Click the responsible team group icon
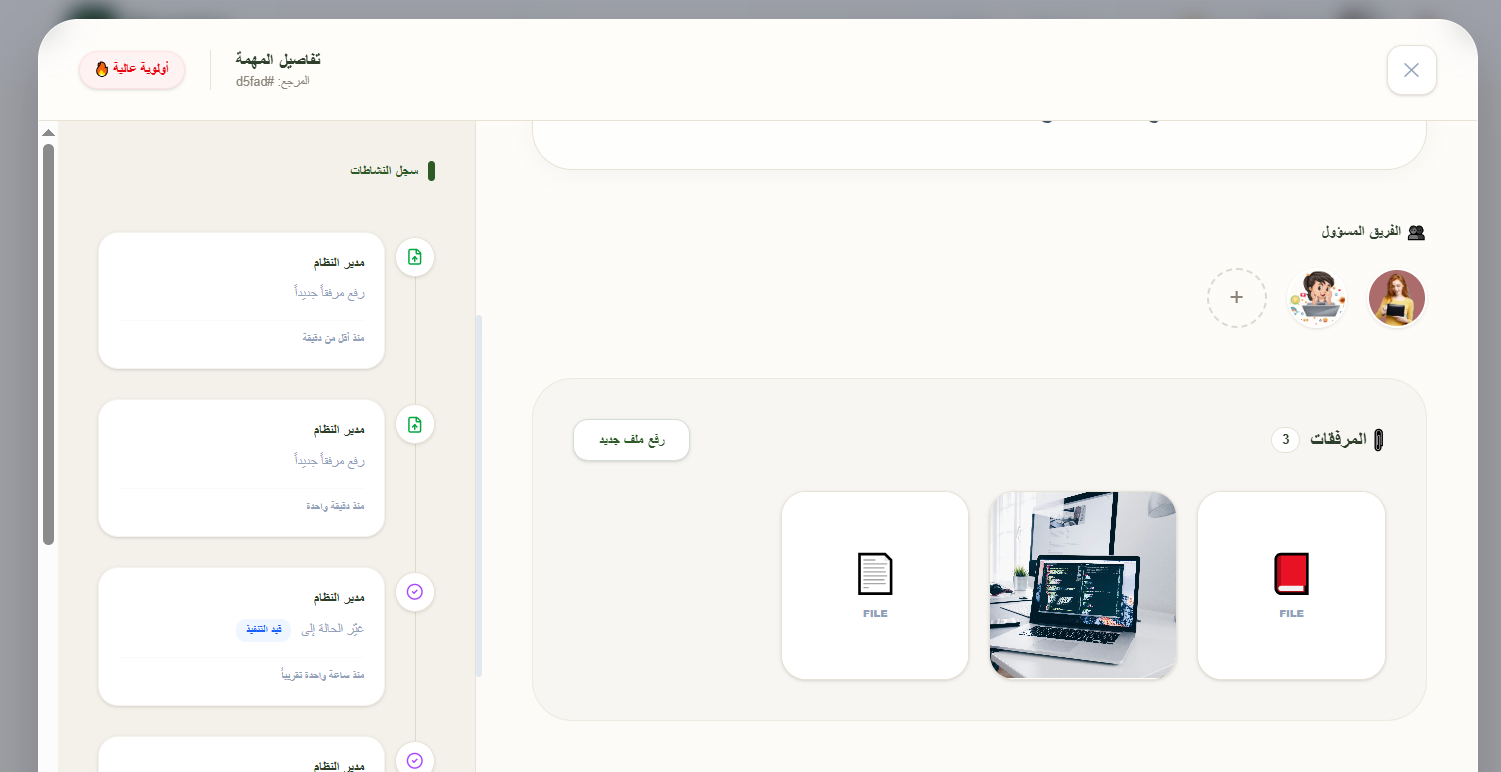Image resolution: width=1501 pixels, height=772 pixels. 1415,232
